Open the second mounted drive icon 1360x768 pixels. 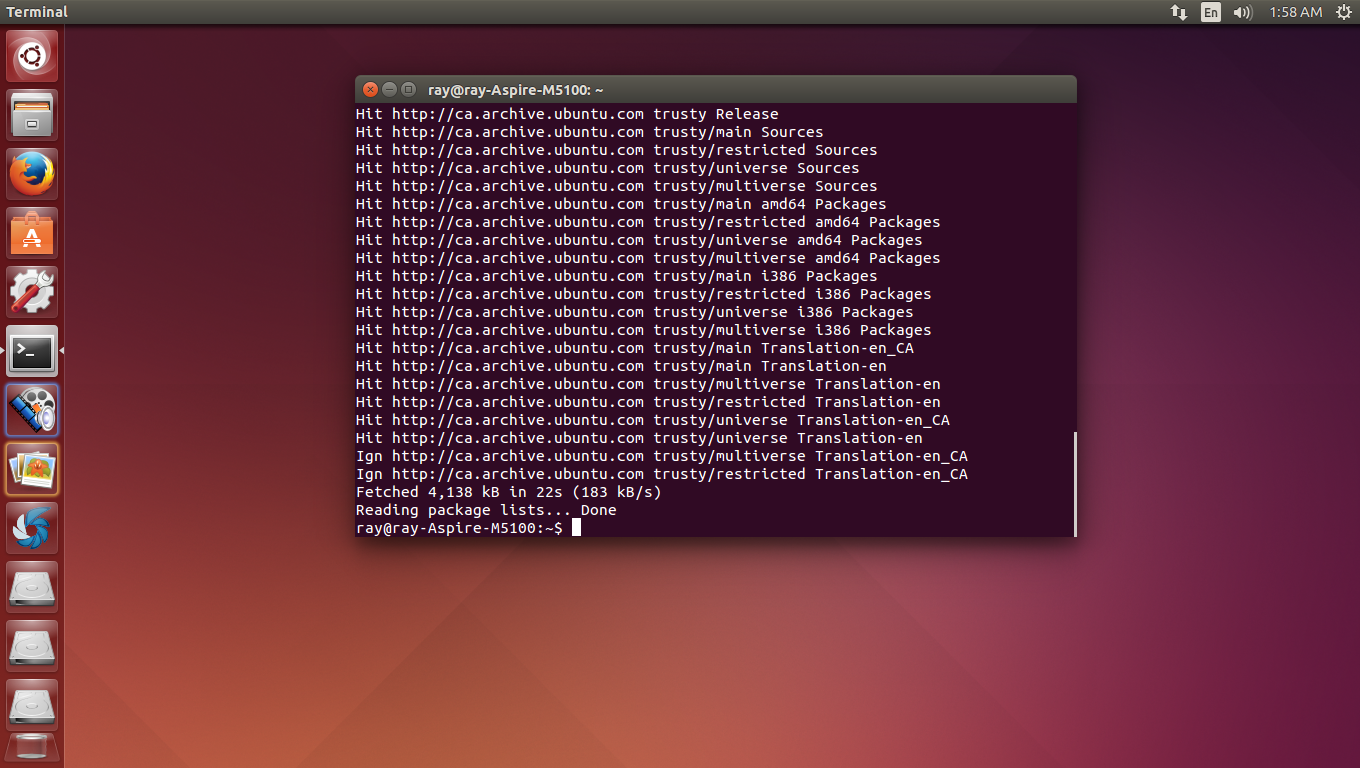pyautogui.click(x=32, y=646)
